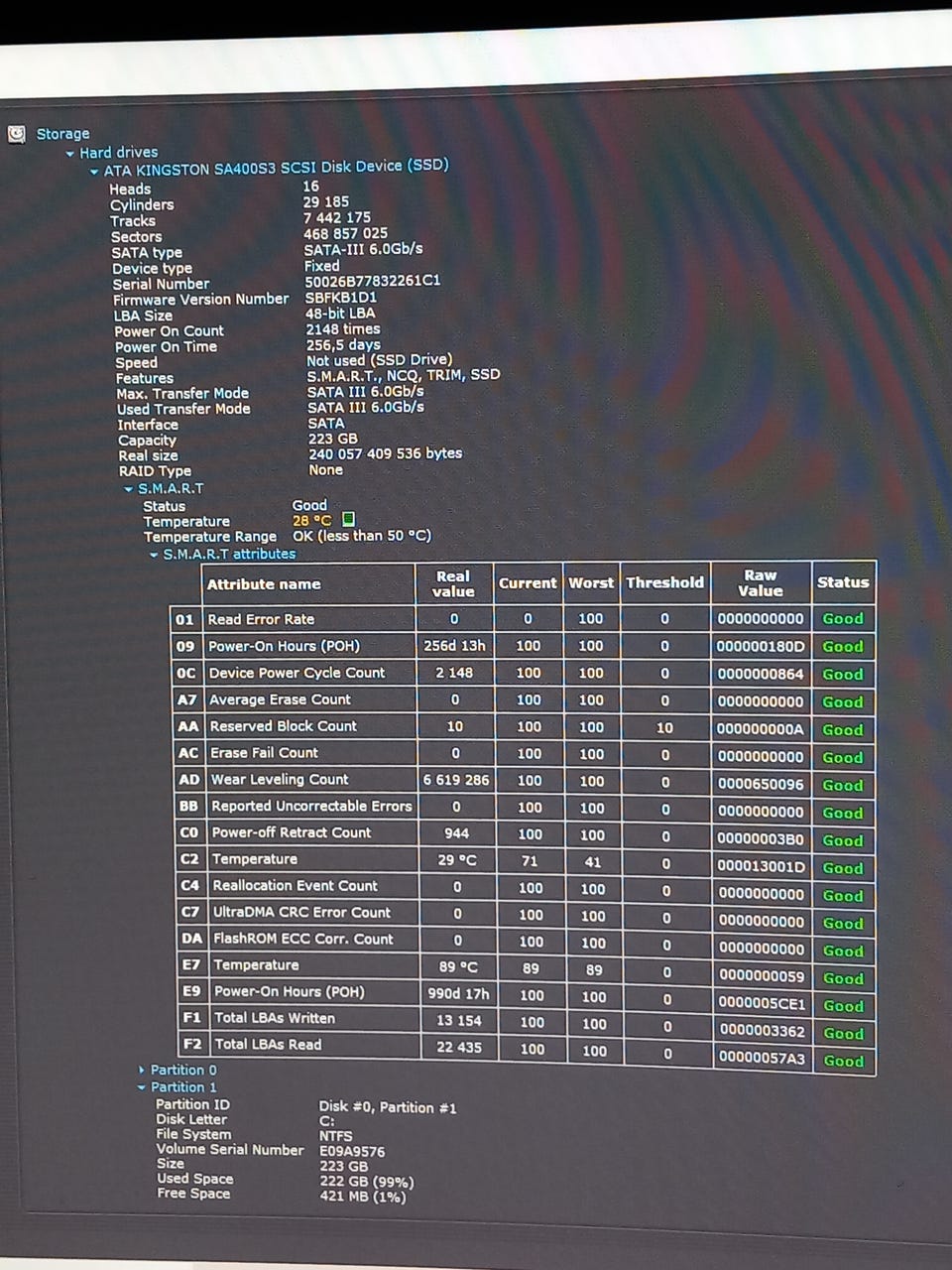Image resolution: width=952 pixels, height=1270 pixels.
Task: Select the Total LBAs Written attribute
Action: 275,1018
